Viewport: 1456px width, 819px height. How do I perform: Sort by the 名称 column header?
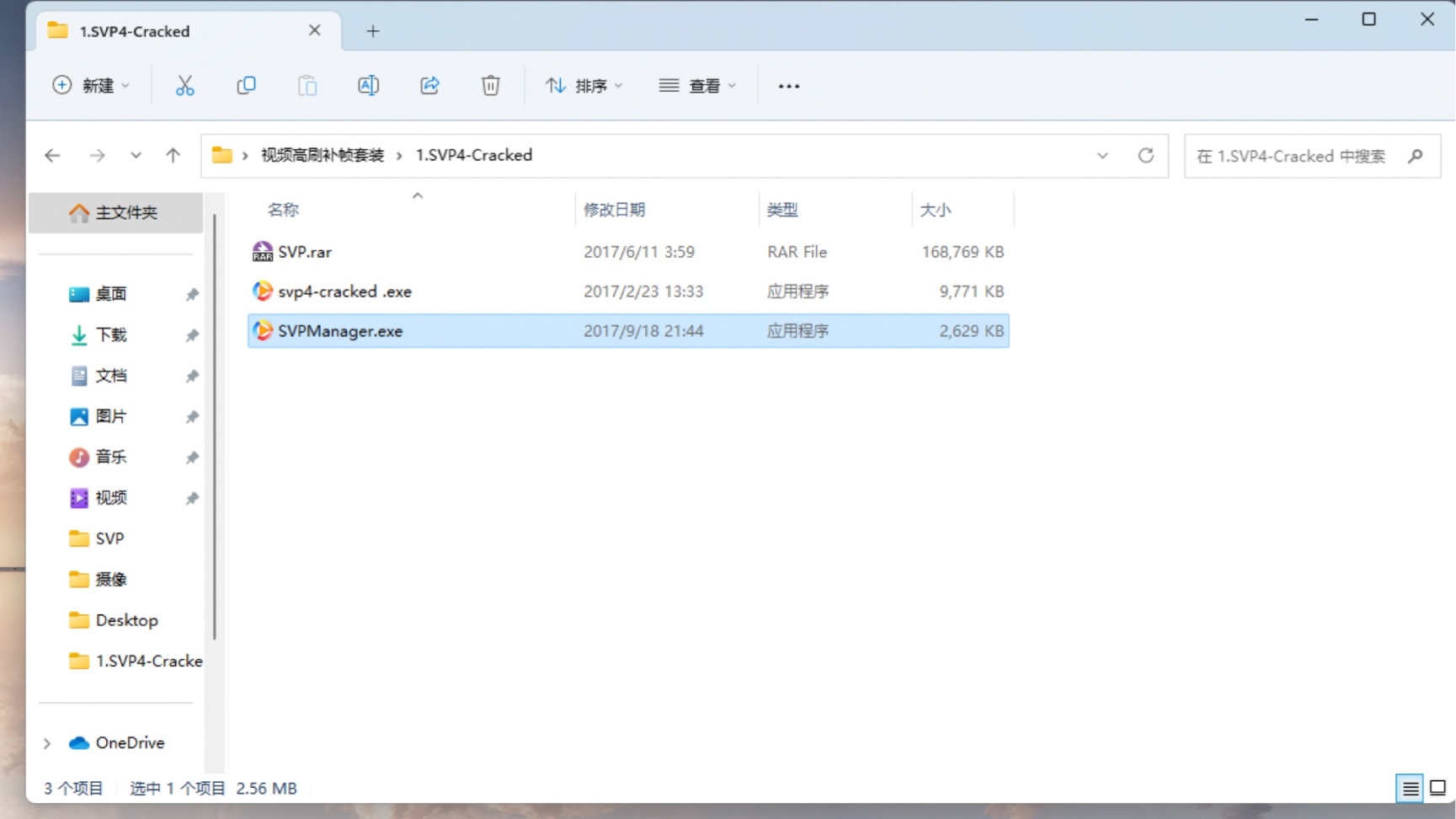pos(283,209)
